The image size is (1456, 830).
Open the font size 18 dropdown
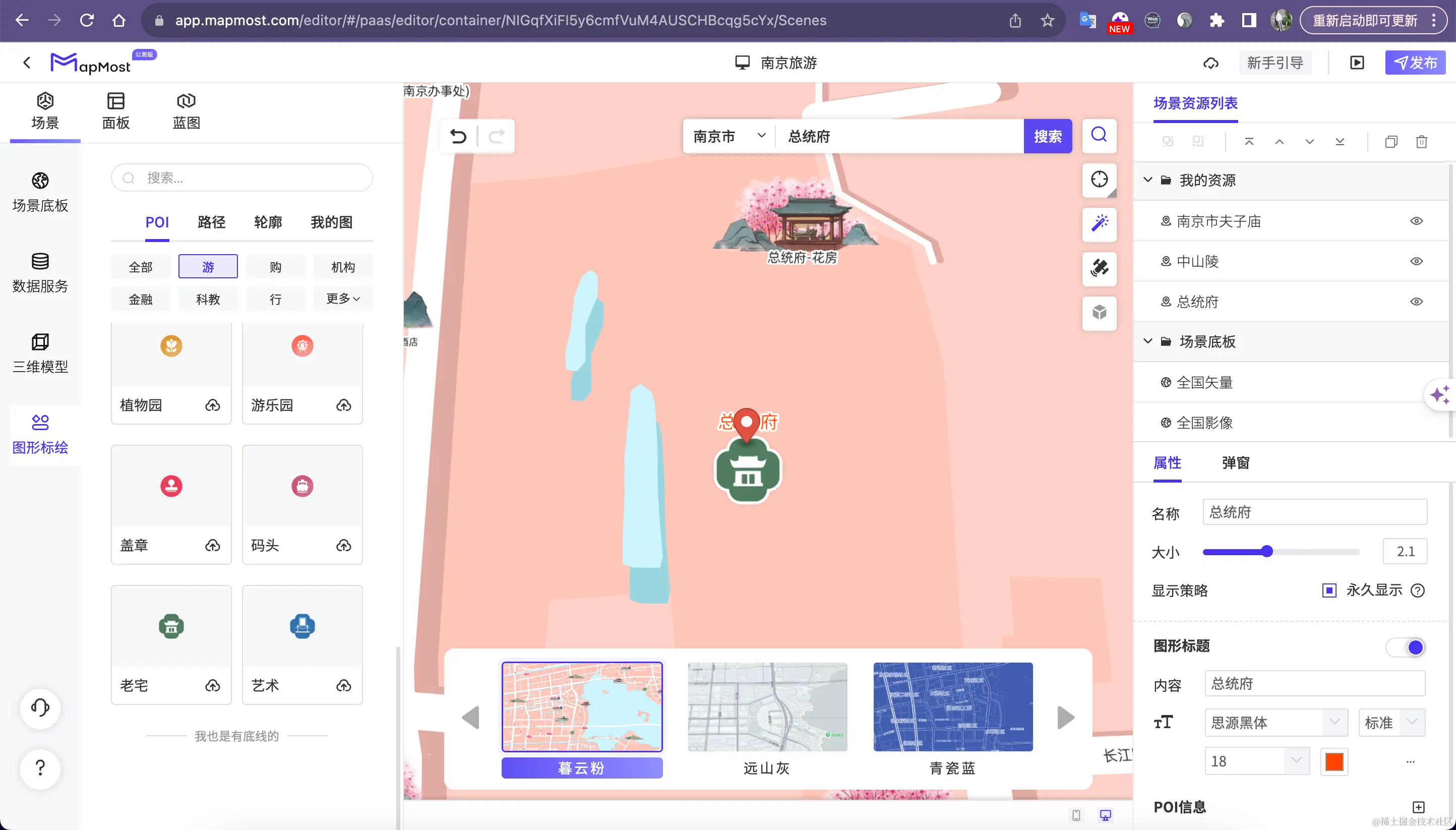[x=1257, y=761]
